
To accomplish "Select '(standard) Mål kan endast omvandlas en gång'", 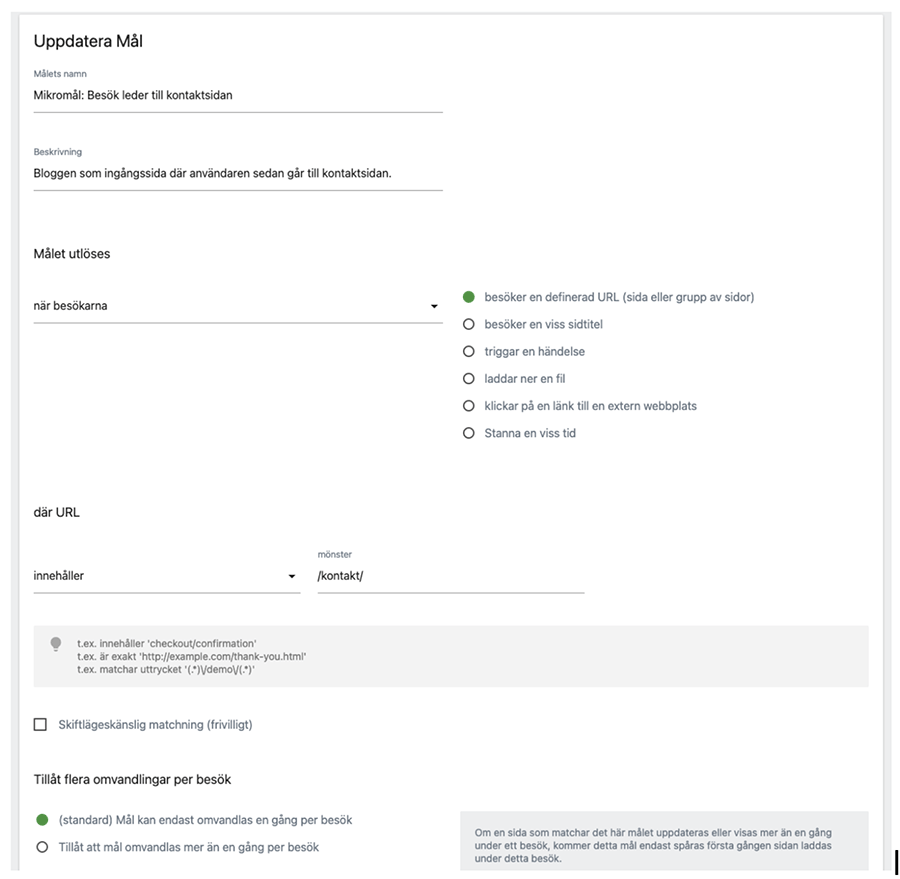I will click(42, 820).
